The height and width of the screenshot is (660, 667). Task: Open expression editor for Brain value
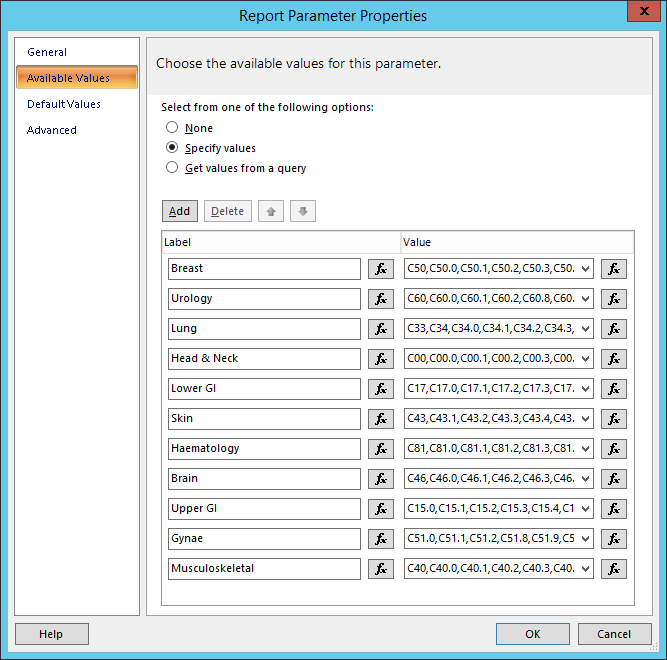coord(613,479)
